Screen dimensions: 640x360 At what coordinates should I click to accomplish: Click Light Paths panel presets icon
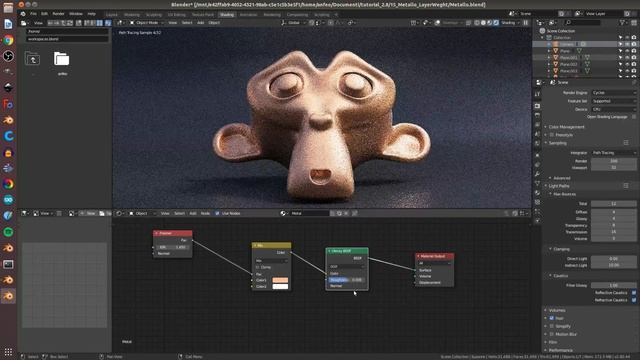[x=626, y=186]
